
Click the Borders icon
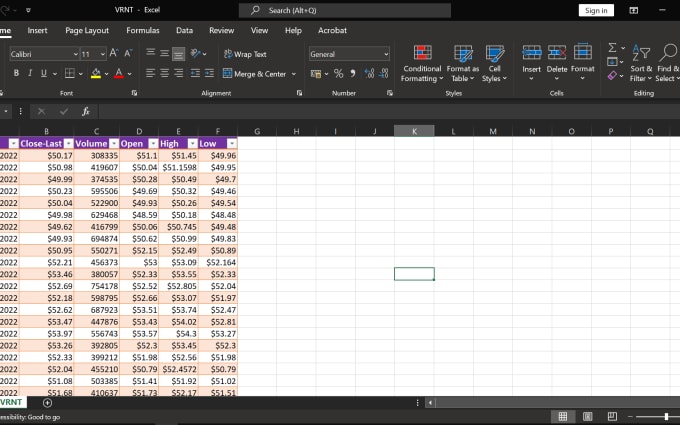tap(69, 73)
